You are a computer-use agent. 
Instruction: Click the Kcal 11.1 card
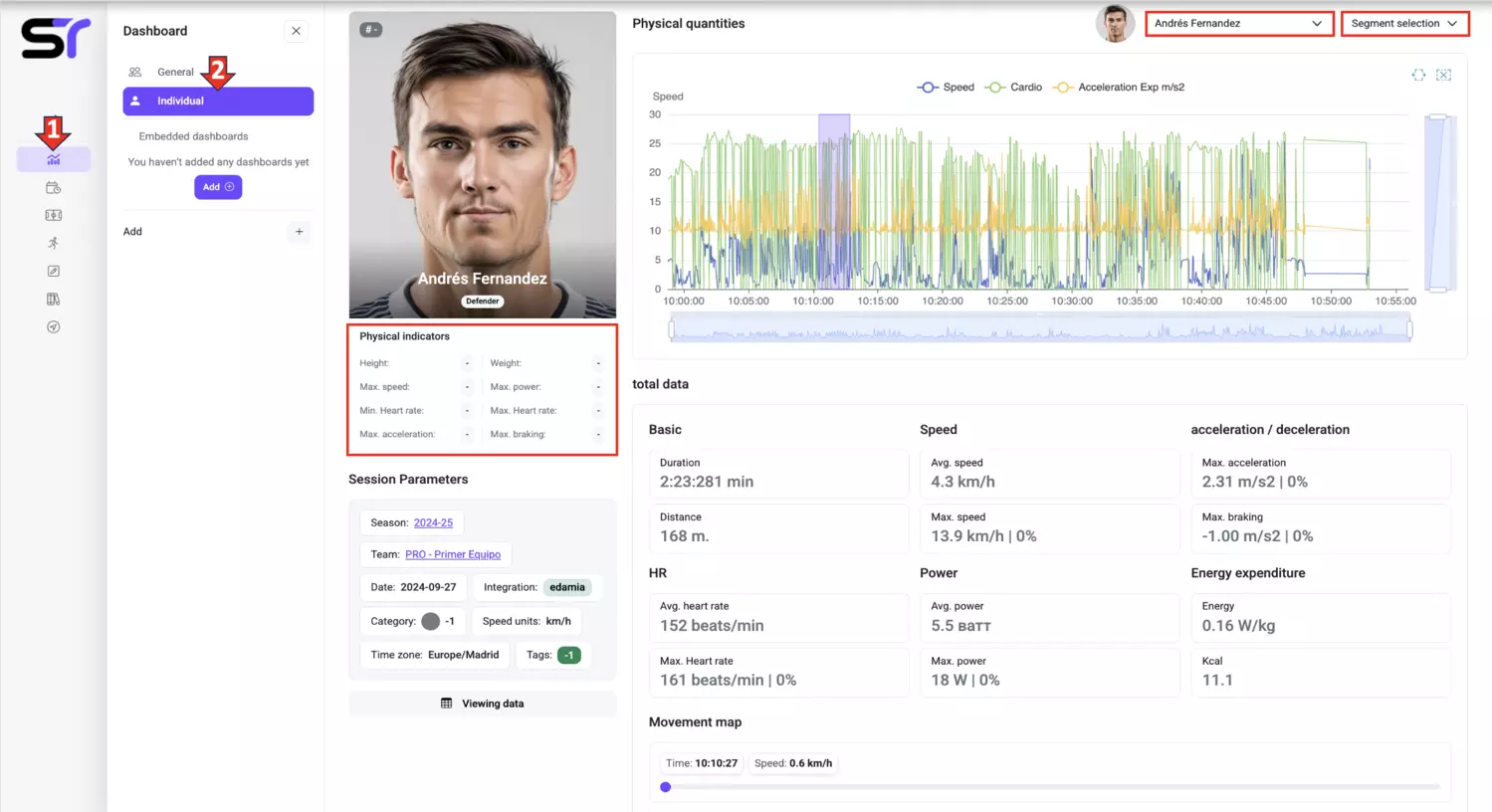pos(1321,672)
